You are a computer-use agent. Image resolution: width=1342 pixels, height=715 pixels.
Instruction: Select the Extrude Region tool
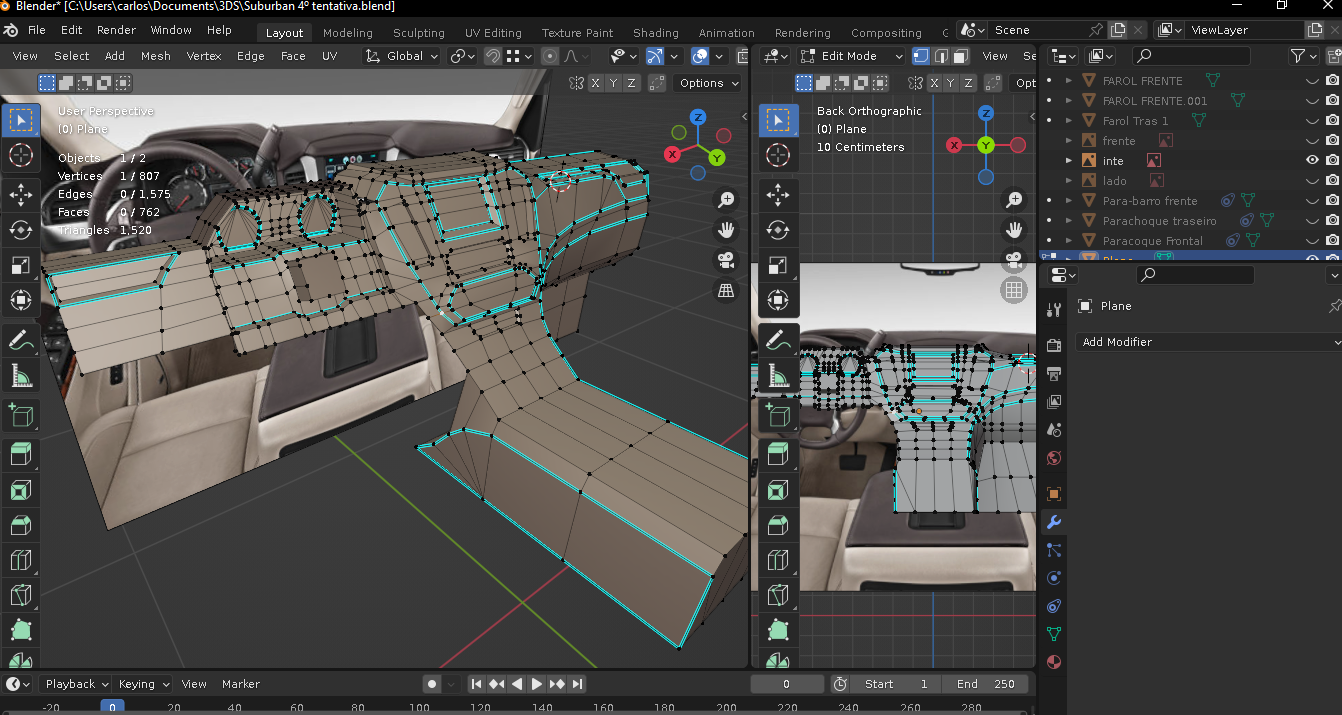click(x=20, y=455)
